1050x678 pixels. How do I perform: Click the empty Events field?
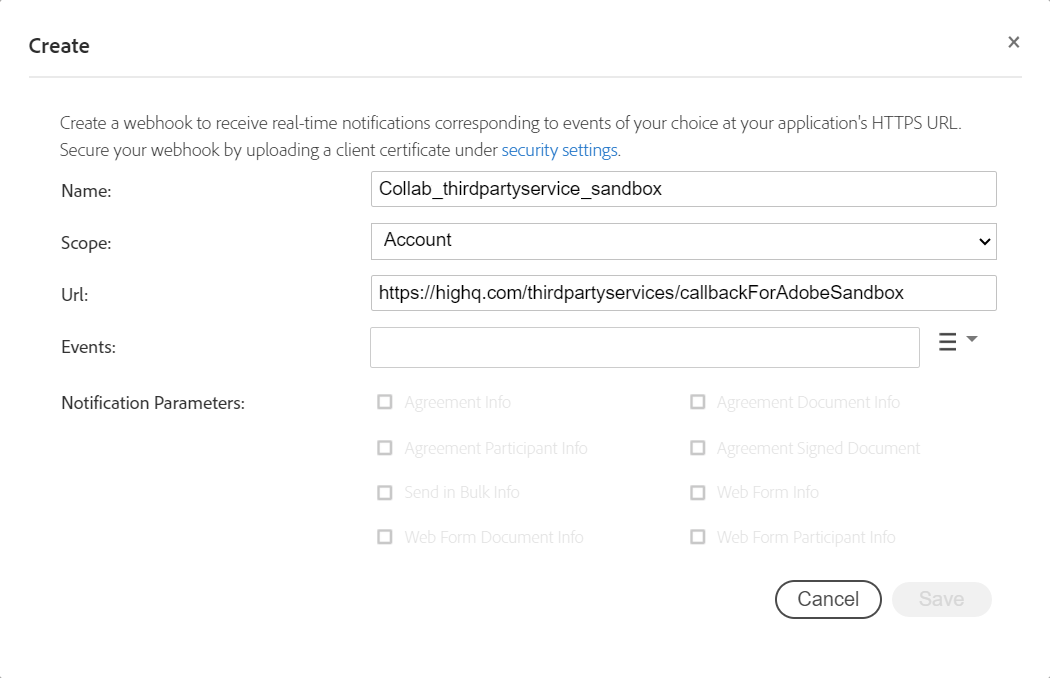point(644,347)
